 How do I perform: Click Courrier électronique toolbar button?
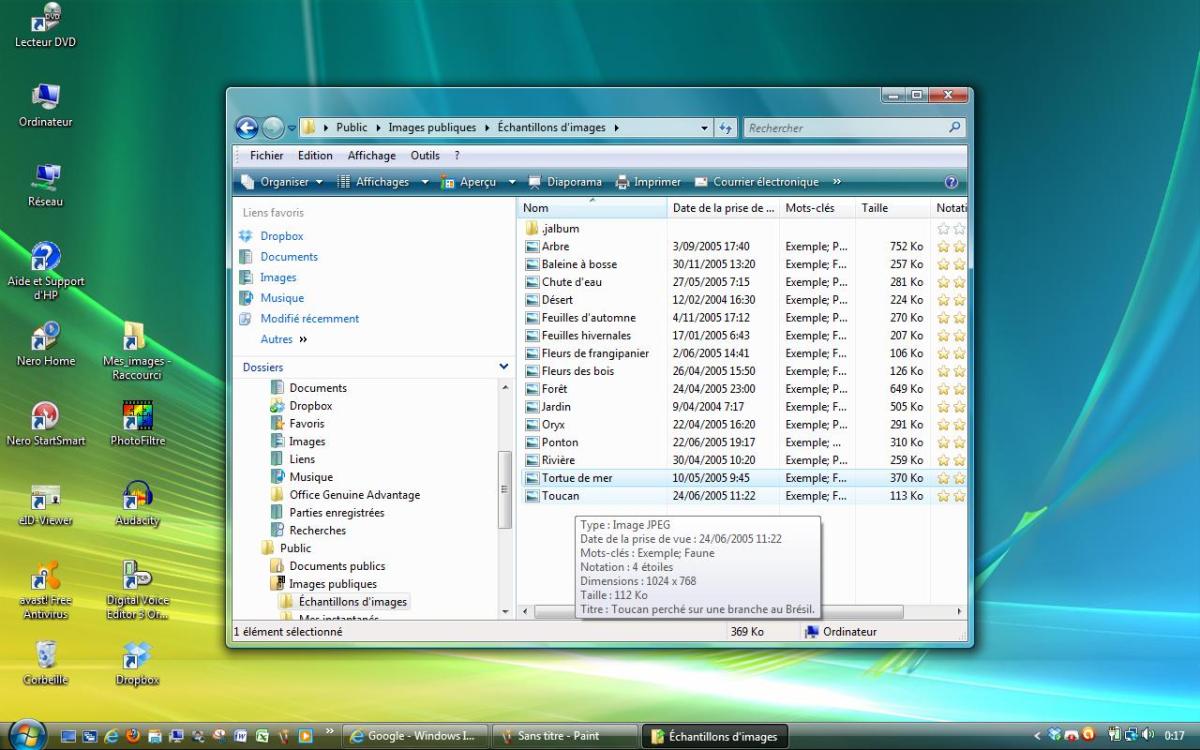(756, 182)
